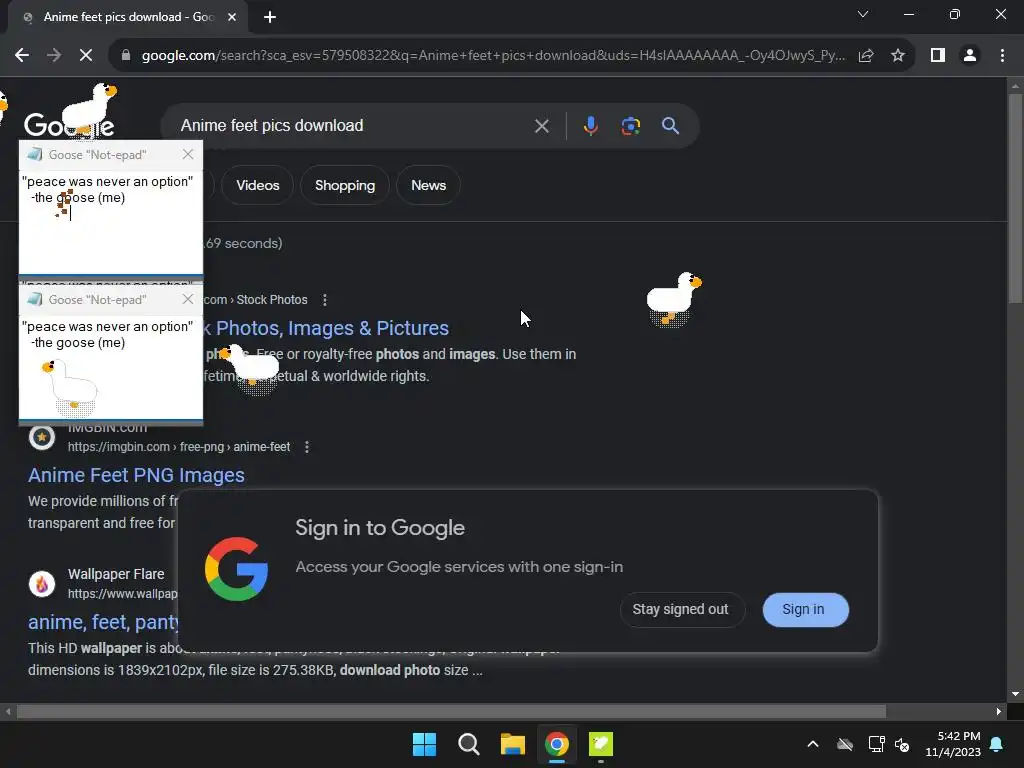Switch to Videos results tab

click(257, 185)
